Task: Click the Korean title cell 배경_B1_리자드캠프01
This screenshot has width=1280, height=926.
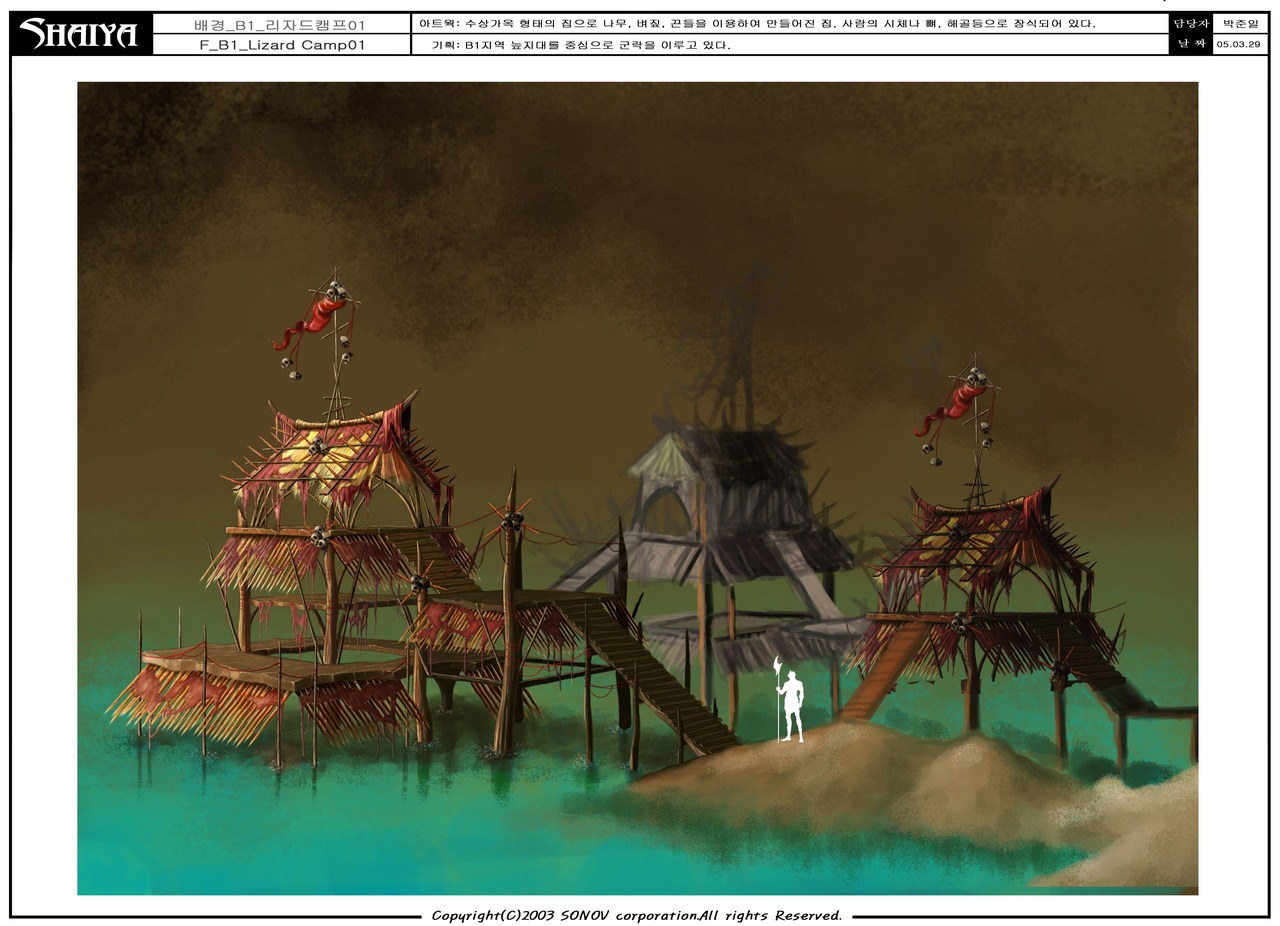Action: click(x=280, y=25)
